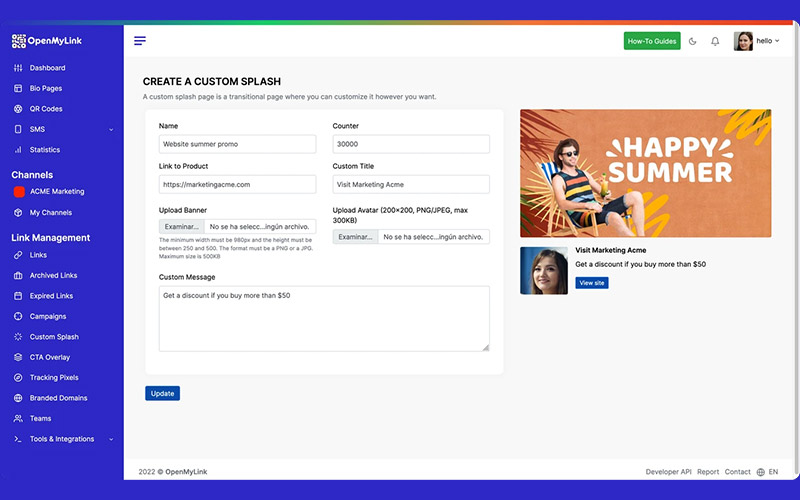Open Branded Domains page
The height and width of the screenshot is (500, 800).
59,398
